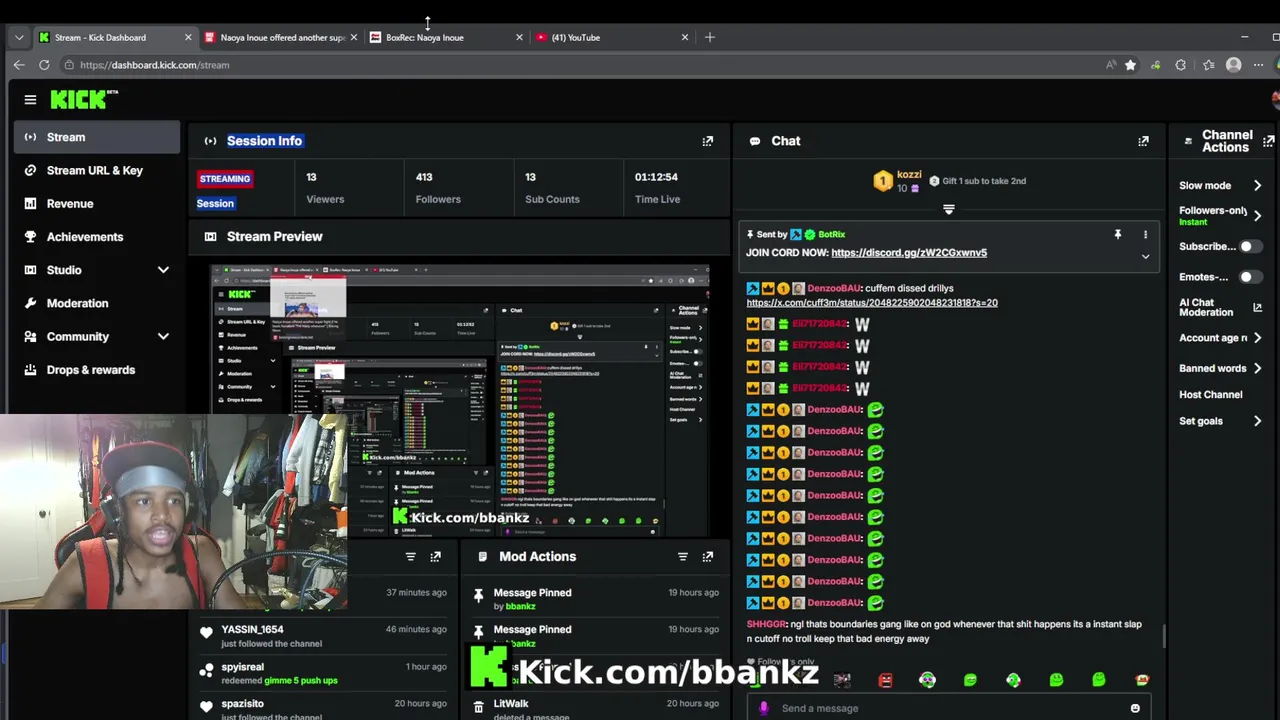The width and height of the screenshot is (1280, 720).
Task: Go to Revenue page
Action: point(97,204)
